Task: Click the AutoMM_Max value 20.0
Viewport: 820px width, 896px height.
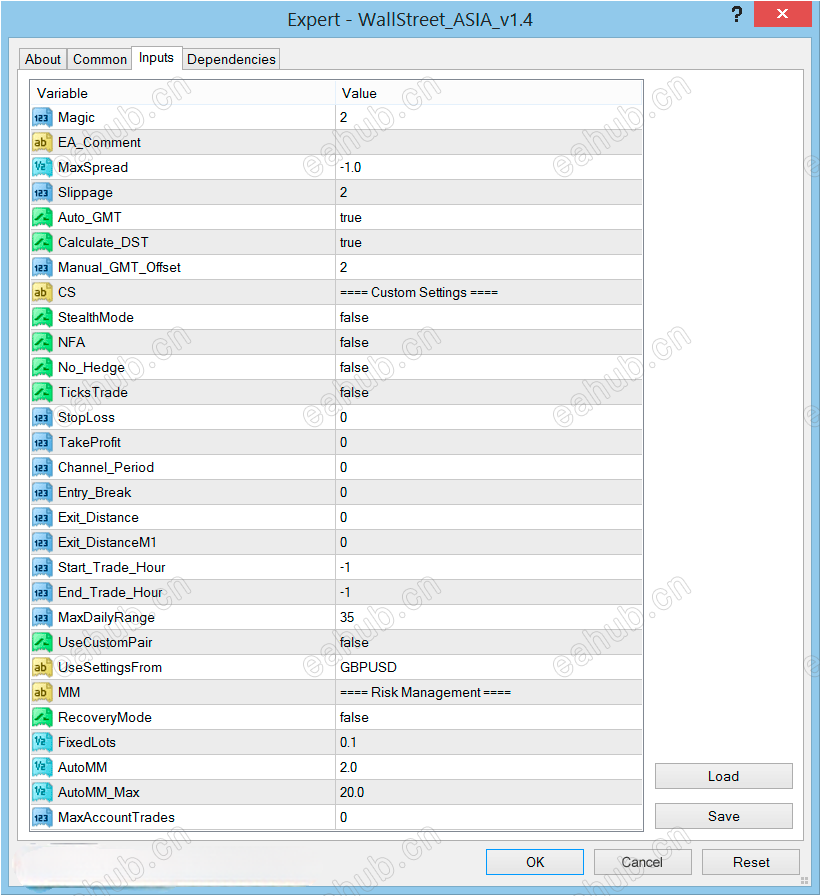Action: pos(351,793)
